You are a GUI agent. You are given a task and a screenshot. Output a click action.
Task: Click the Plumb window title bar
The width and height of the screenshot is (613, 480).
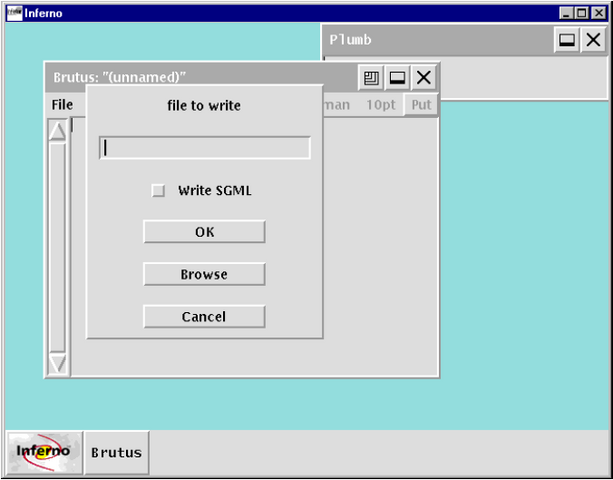click(x=438, y=40)
